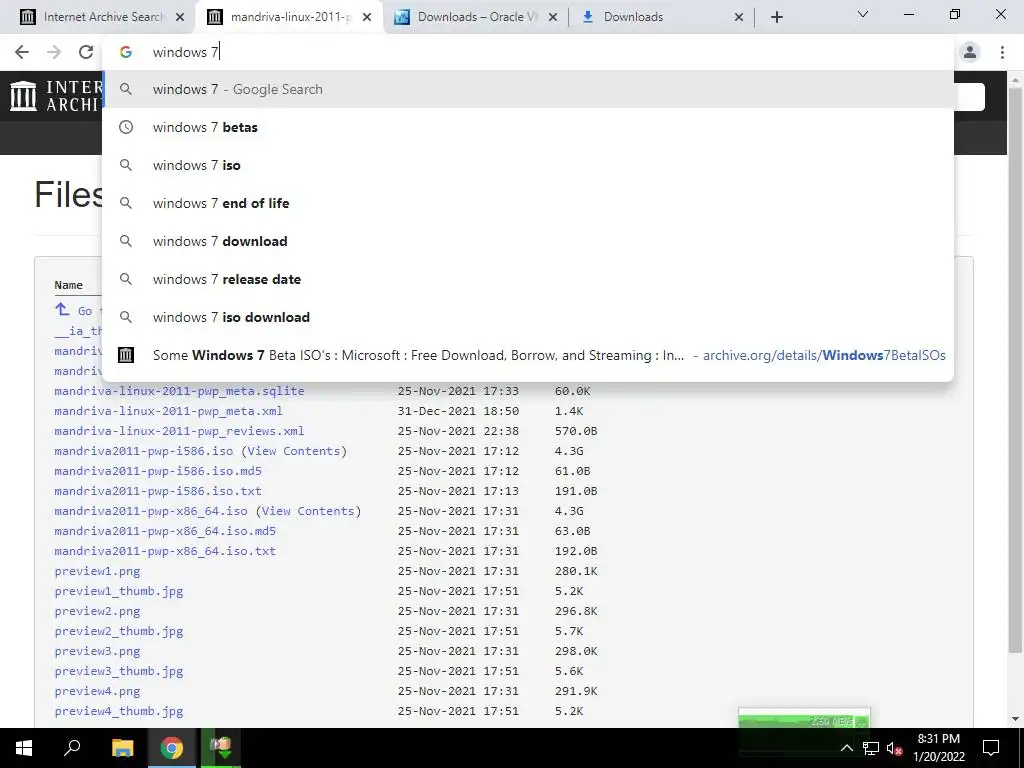Viewport: 1024px width, 768px height.
Task: Download mandriva2011-pwp-x86_64.iso
Action: click(151, 511)
